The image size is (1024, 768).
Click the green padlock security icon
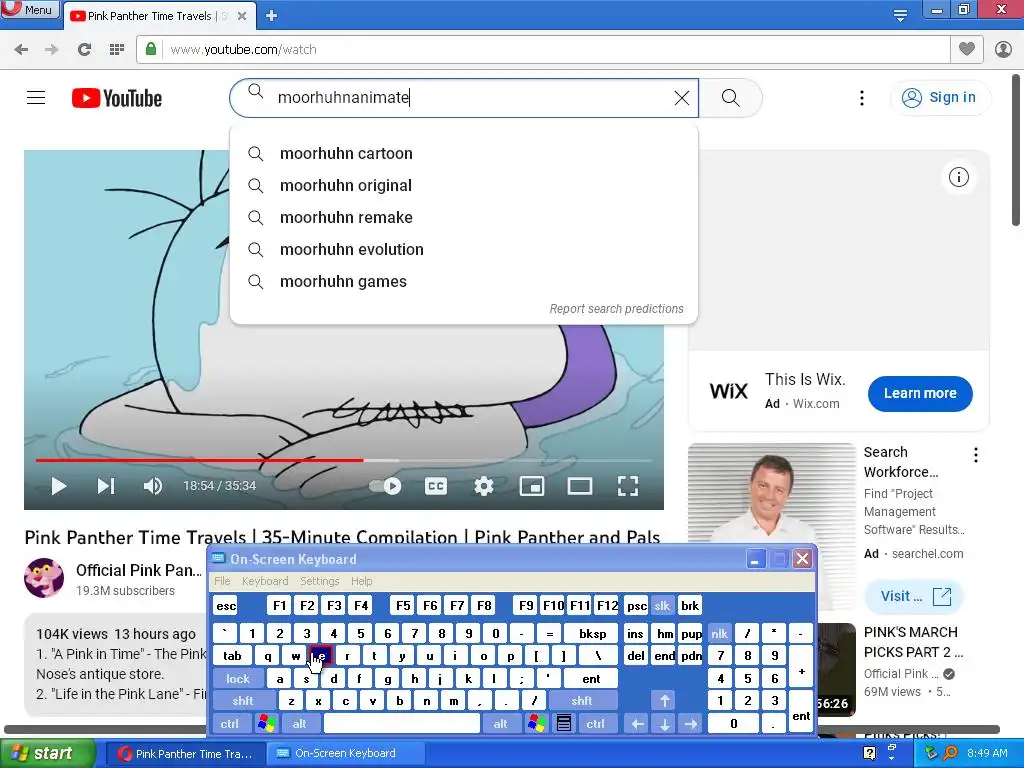coord(151,49)
